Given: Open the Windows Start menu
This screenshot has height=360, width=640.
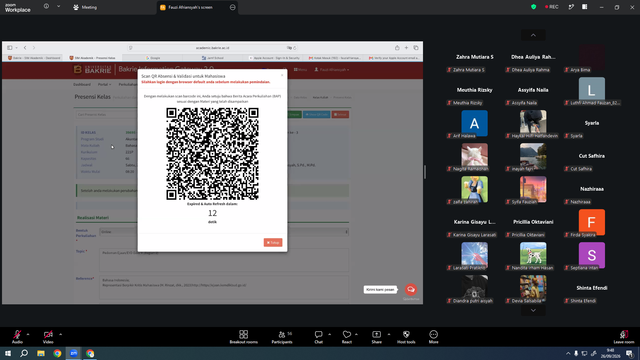Looking at the screenshot, I should 8,353.
